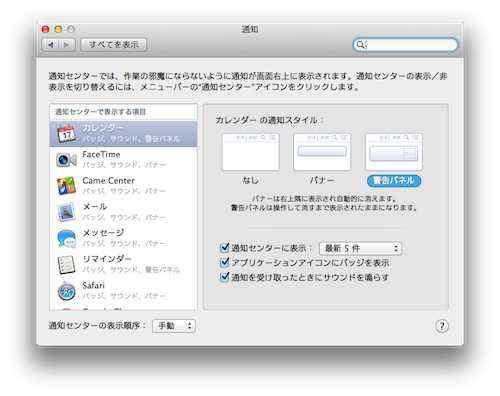Open the 最新 5 件 dropdown
The height and width of the screenshot is (396, 500).
coord(360,248)
